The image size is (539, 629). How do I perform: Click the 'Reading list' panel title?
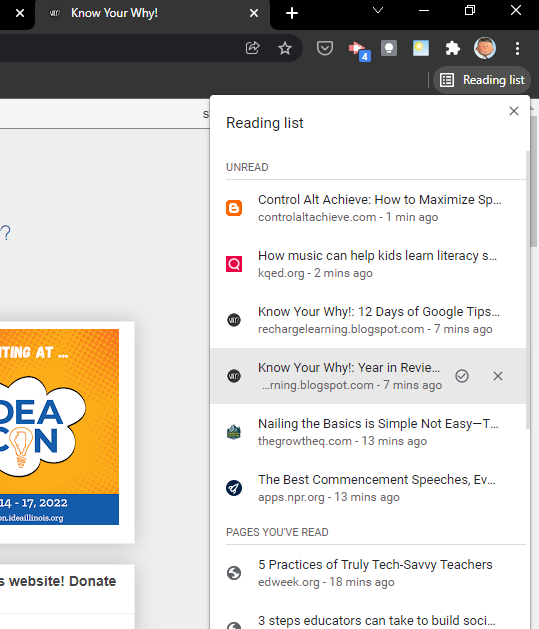265,123
